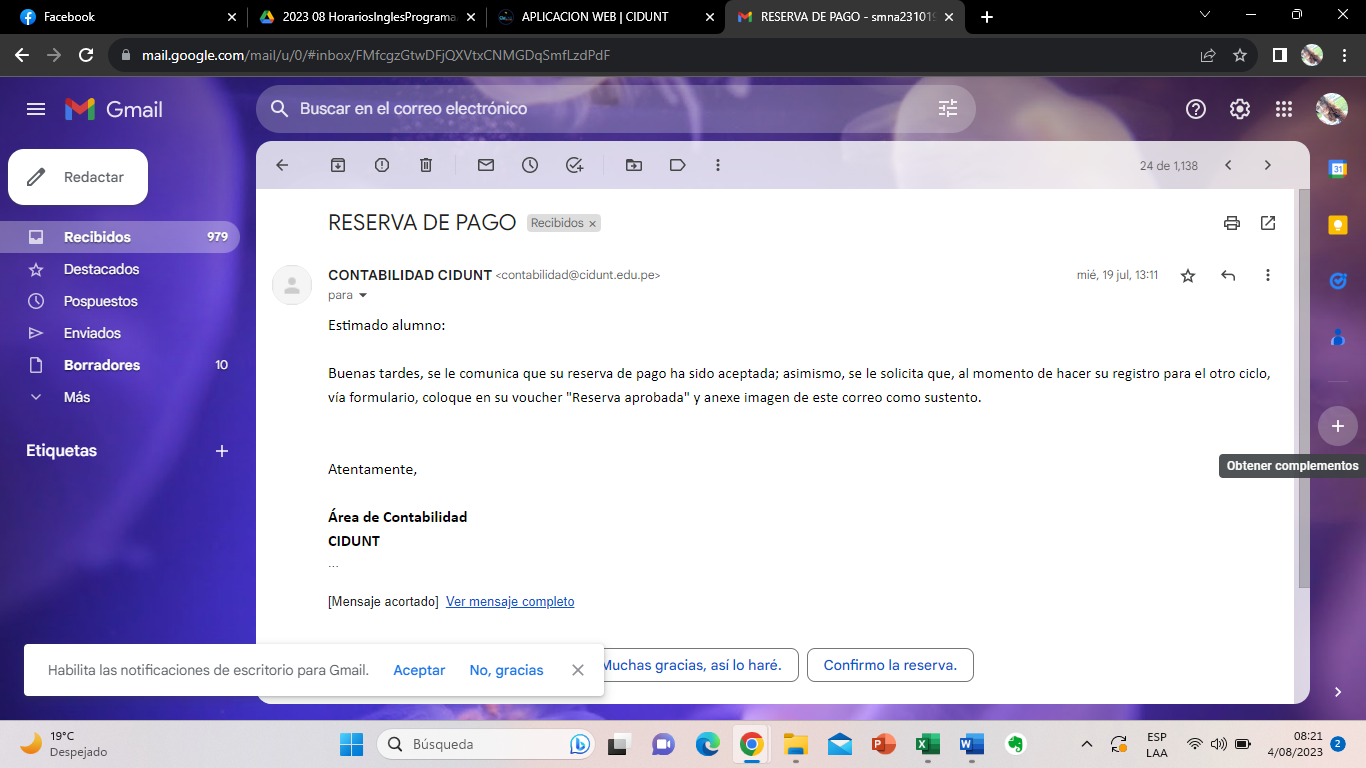Toggle the Gmail main menu hamburger

[36, 109]
